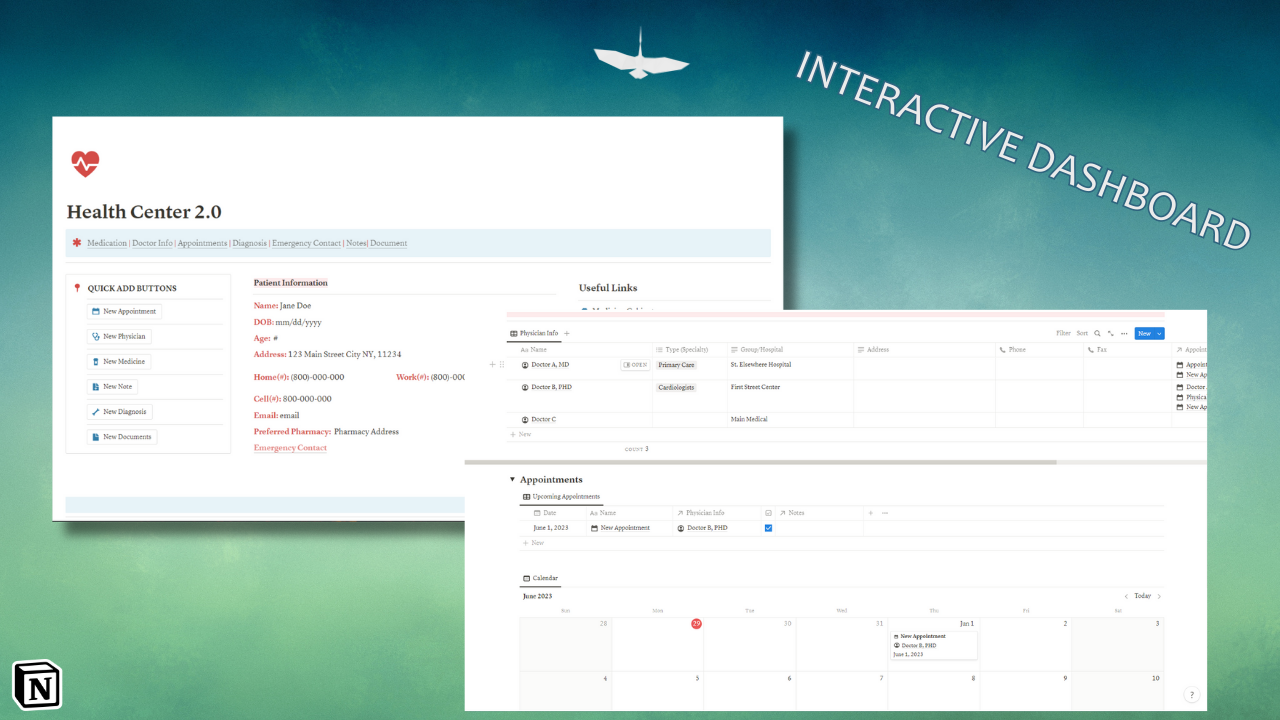
Task: Click the Filter option in the Physician Info toolbar
Action: [x=1063, y=333]
